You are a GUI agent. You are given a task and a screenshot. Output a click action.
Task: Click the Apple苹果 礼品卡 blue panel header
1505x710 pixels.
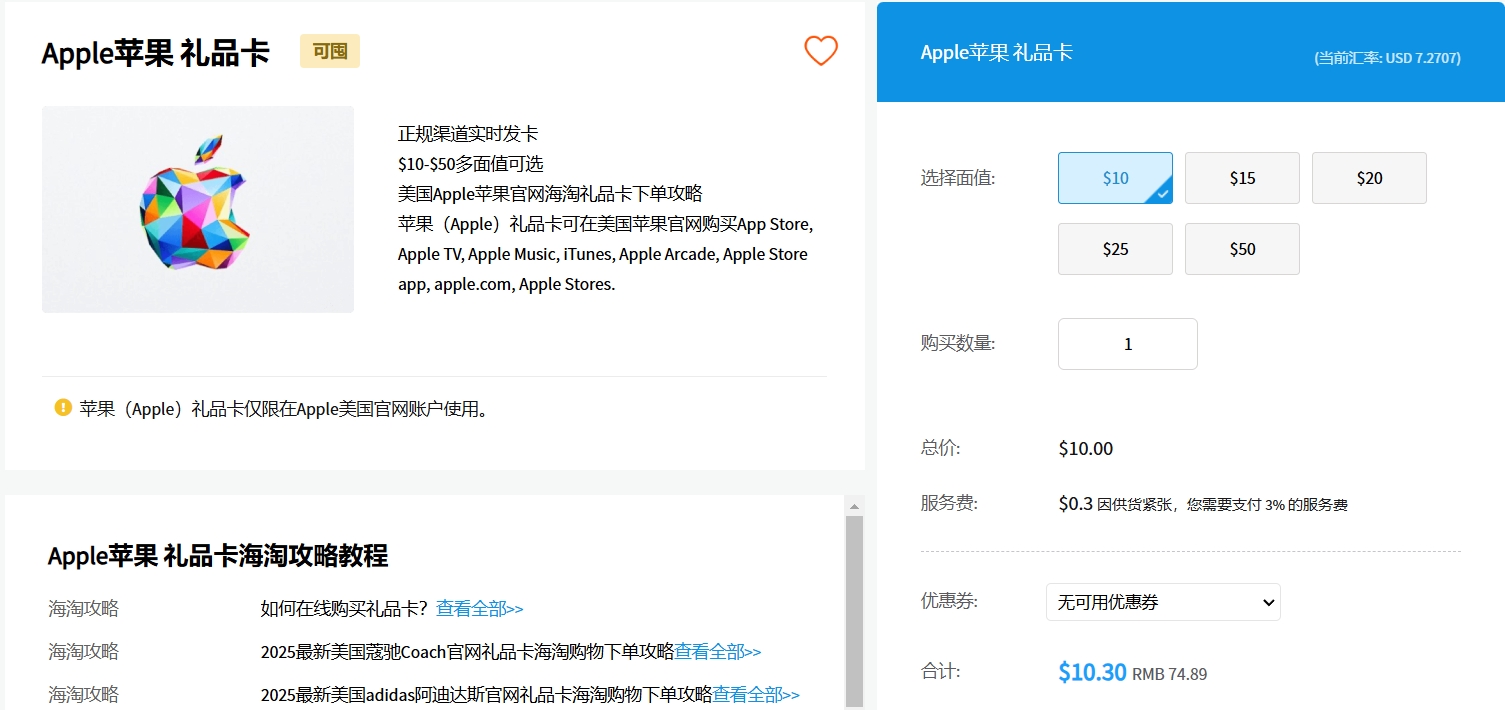coord(997,52)
